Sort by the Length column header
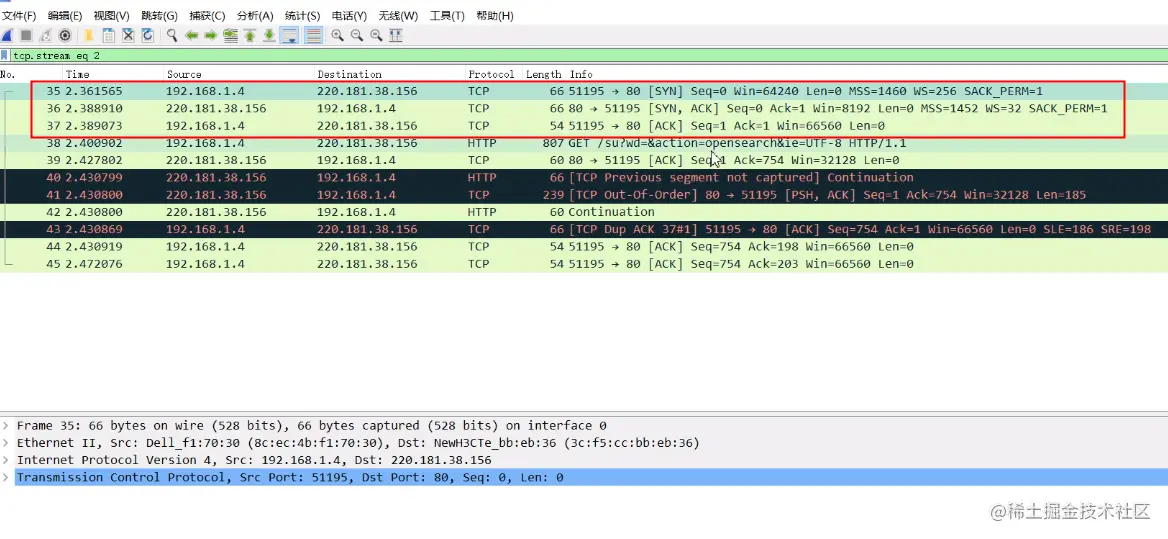1168x539 pixels. point(544,74)
